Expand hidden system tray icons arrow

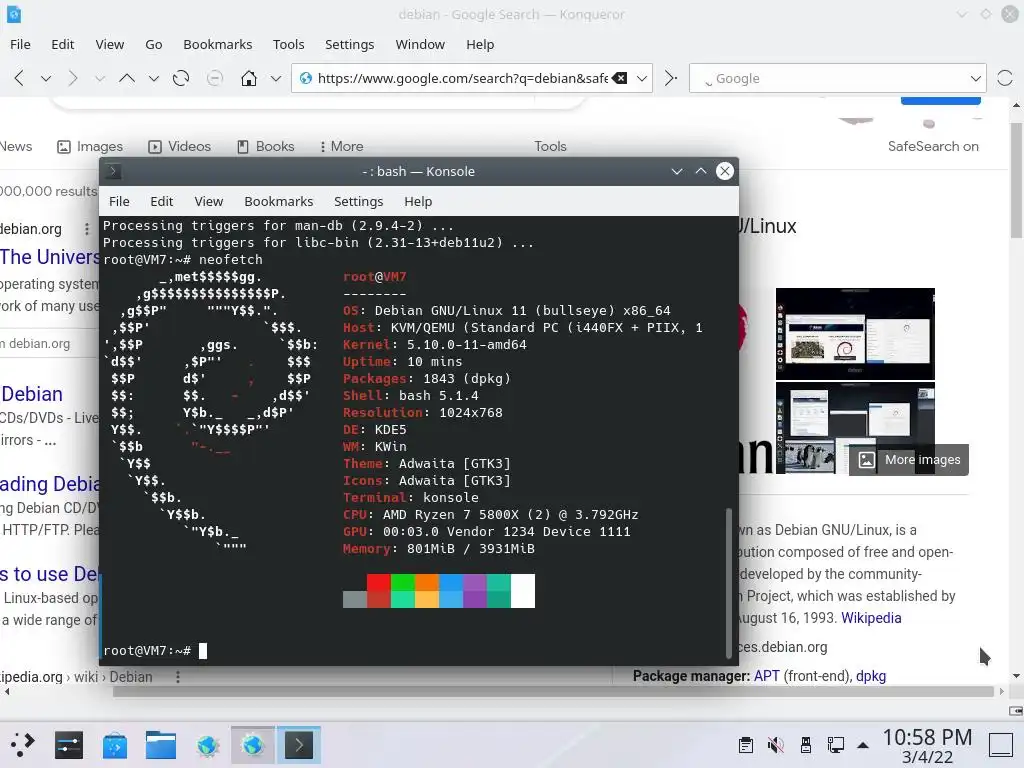point(863,745)
